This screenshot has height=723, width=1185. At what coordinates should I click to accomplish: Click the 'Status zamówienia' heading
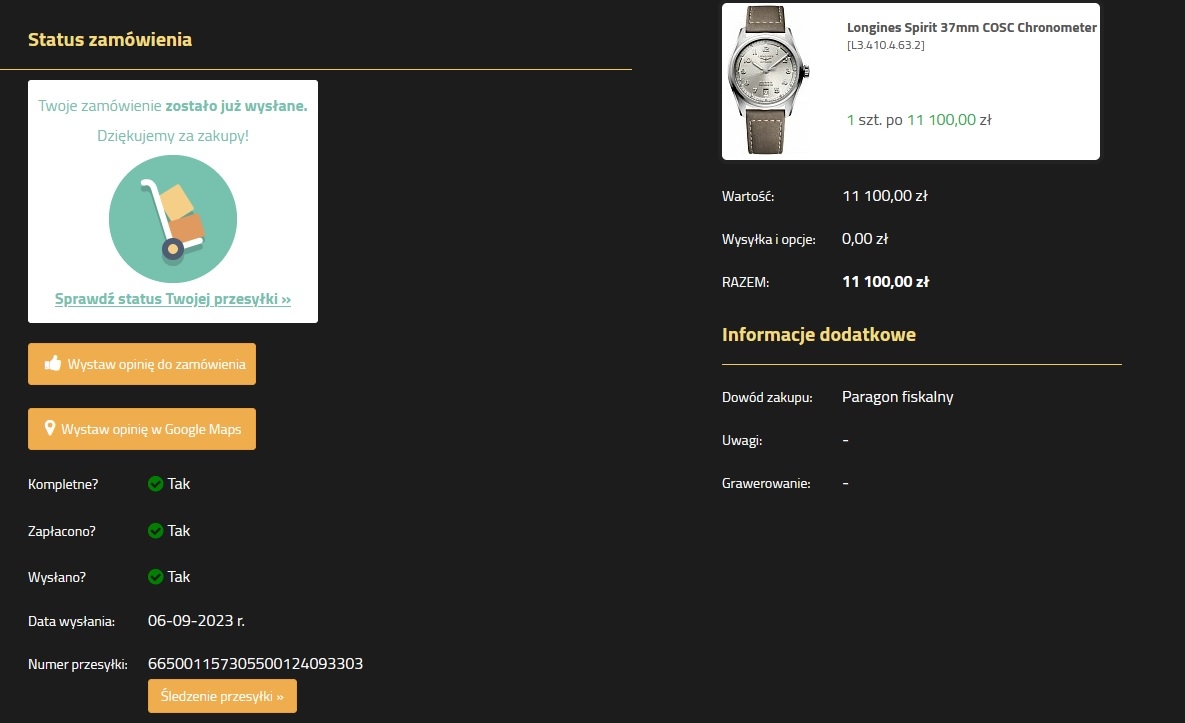pyautogui.click(x=110, y=40)
